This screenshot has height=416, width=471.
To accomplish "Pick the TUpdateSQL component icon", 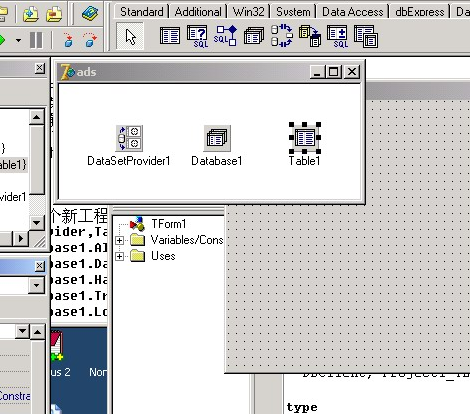I will click(x=338, y=36).
